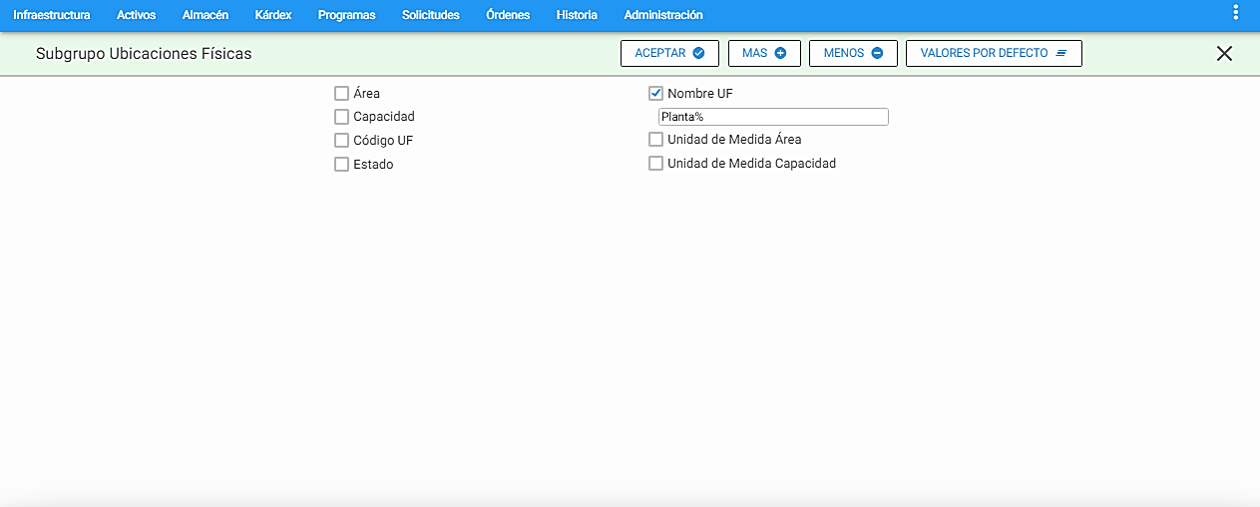This screenshot has width=1260, height=507.
Task: Open the Programas menu
Action: [347, 15]
